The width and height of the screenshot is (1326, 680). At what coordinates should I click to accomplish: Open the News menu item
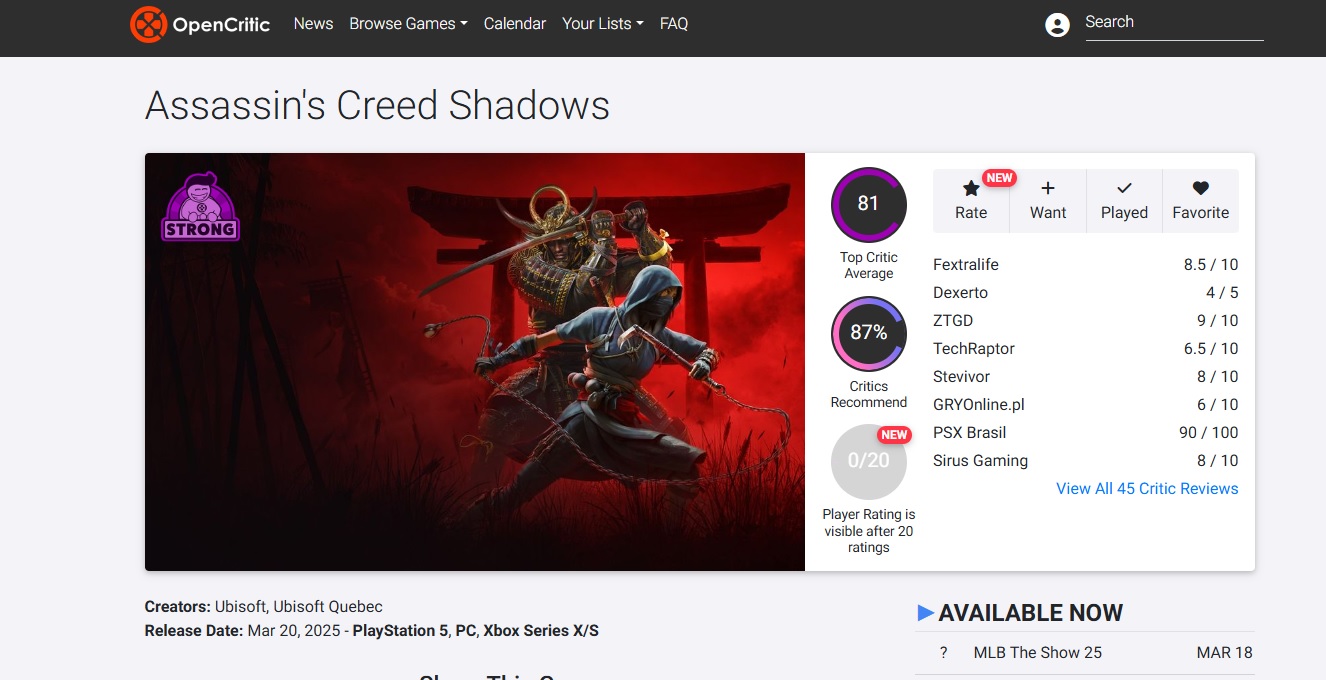click(313, 24)
